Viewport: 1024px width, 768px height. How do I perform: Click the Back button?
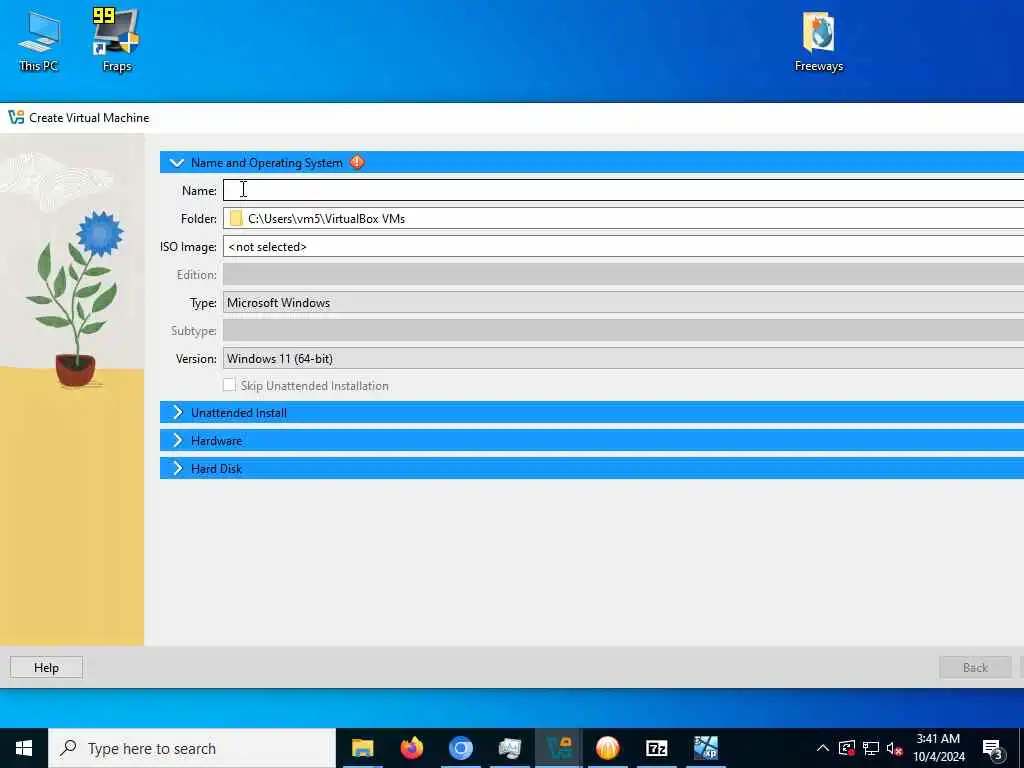[975, 667]
